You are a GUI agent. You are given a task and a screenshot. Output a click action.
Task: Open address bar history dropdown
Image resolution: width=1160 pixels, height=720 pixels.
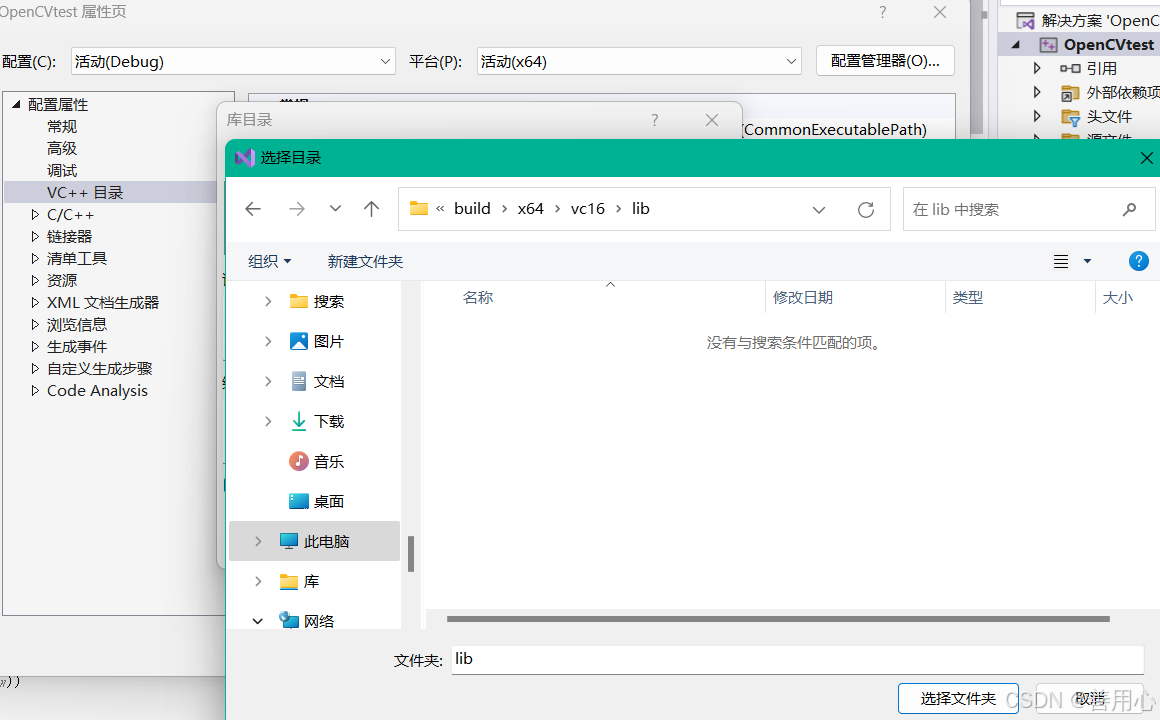pyautogui.click(x=819, y=209)
